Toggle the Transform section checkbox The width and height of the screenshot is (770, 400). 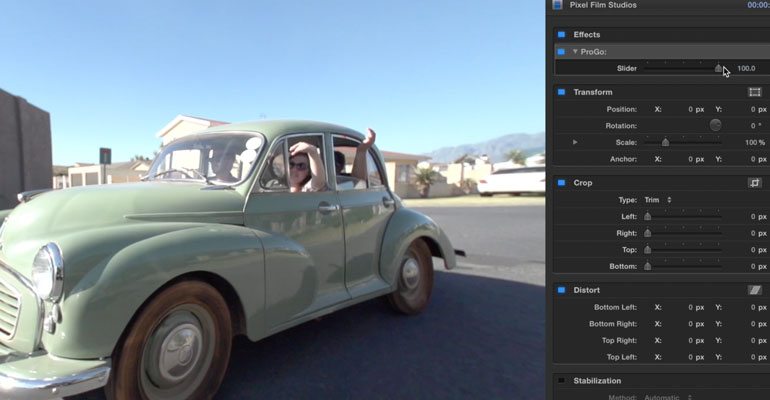point(561,92)
